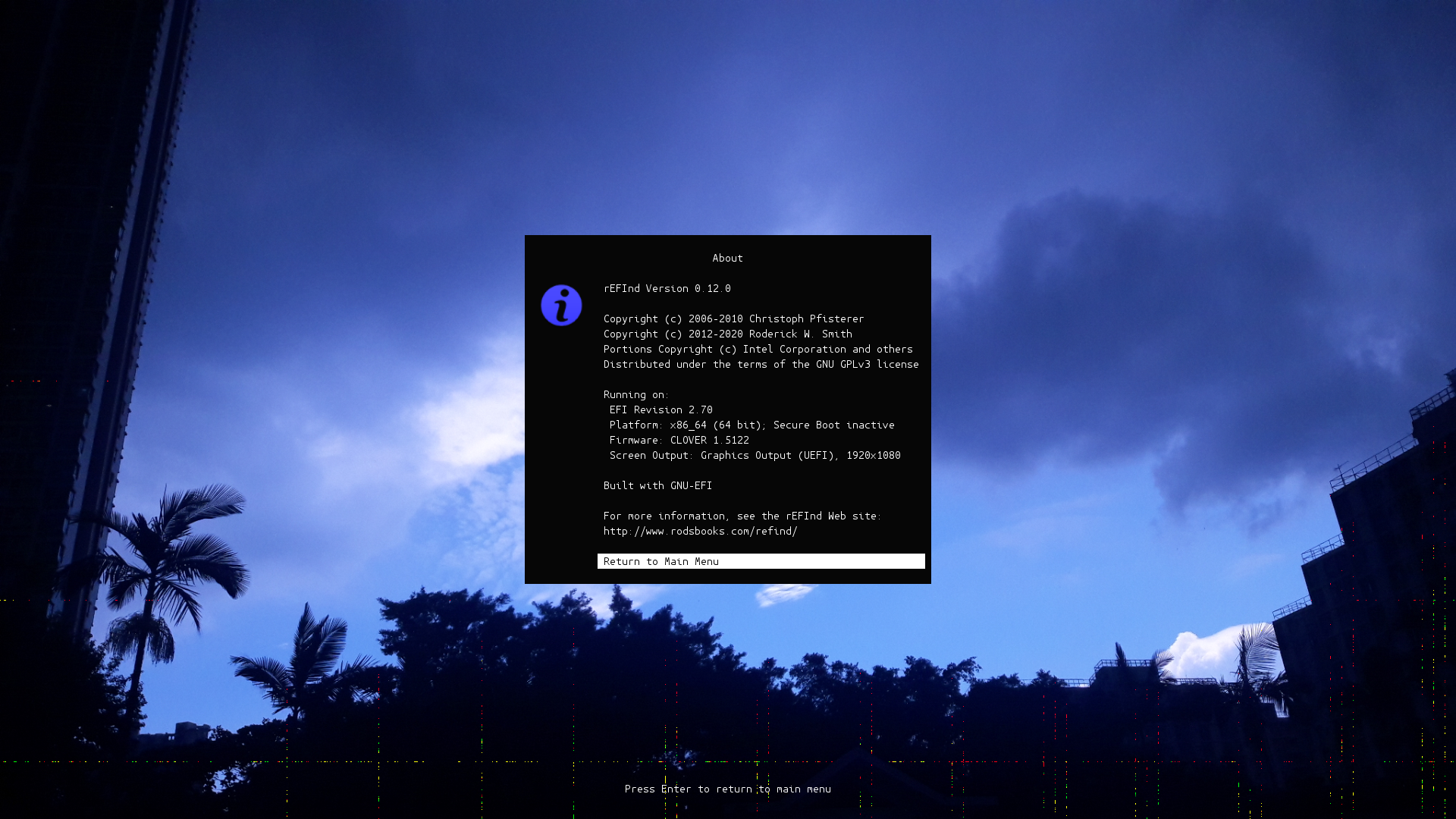Image resolution: width=1456 pixels, height=819 pixels.
Task: Click the 'Running on:' heading
Action: click(636, 394)
